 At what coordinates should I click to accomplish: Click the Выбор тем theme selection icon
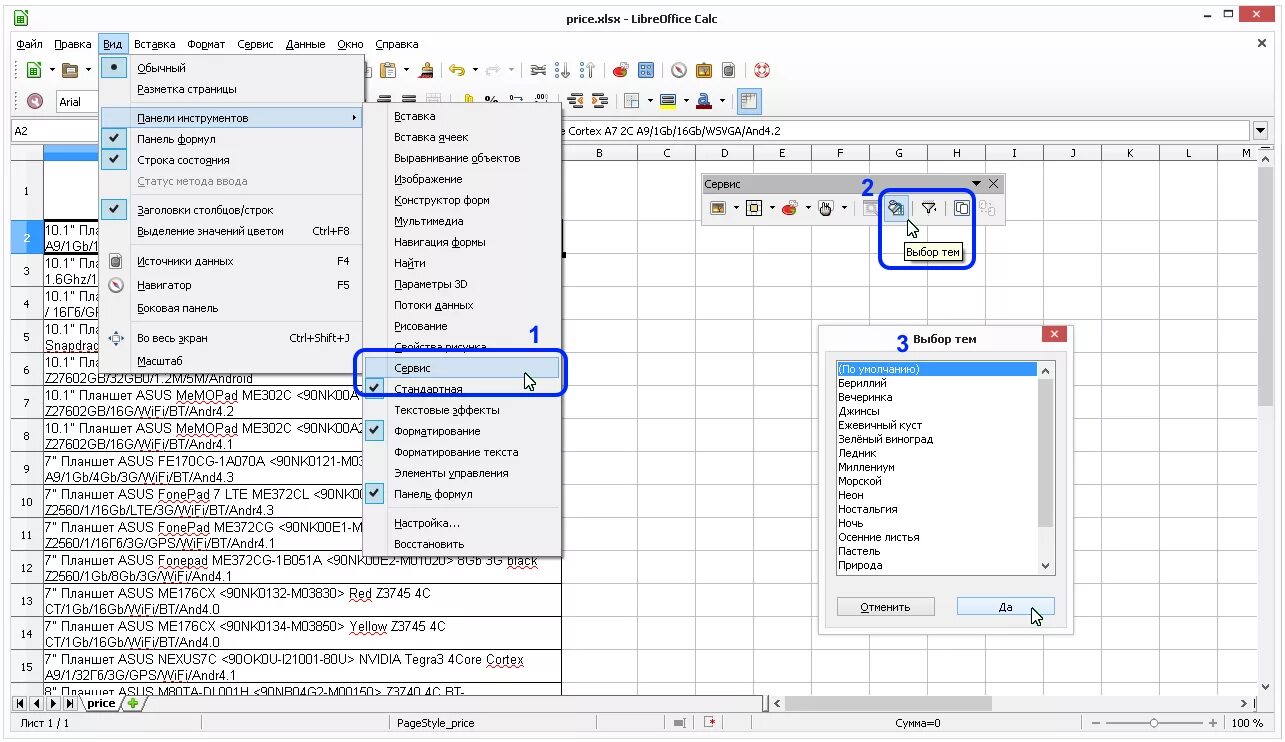[x=896, y=208]
